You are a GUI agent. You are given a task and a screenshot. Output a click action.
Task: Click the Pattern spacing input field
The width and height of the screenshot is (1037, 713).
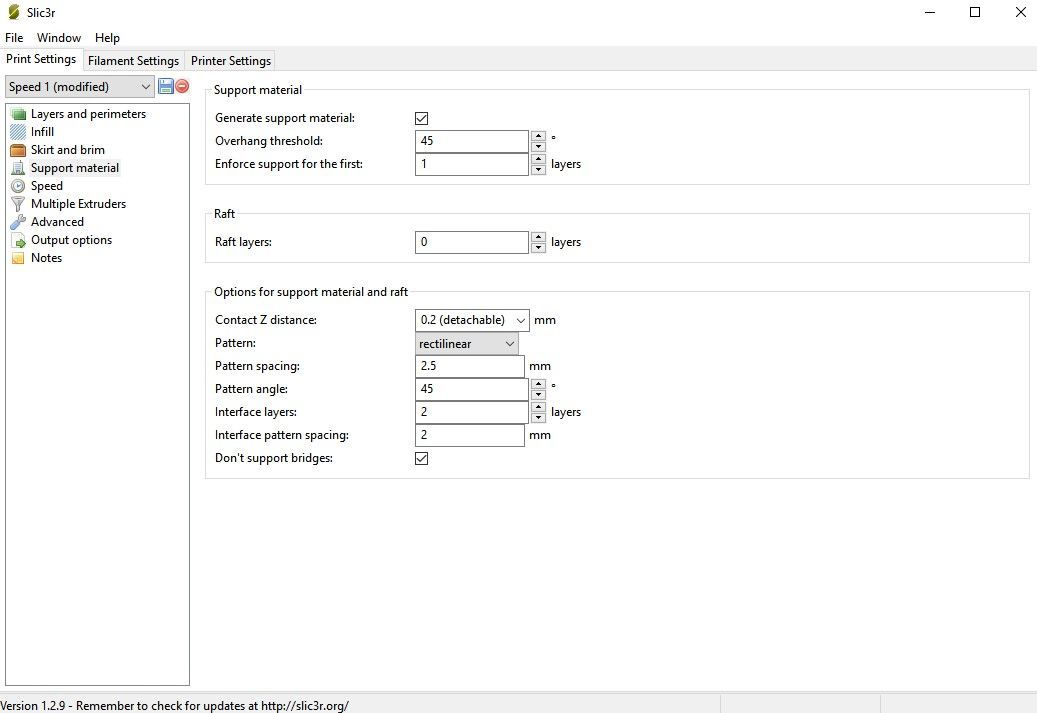point(470,366)
